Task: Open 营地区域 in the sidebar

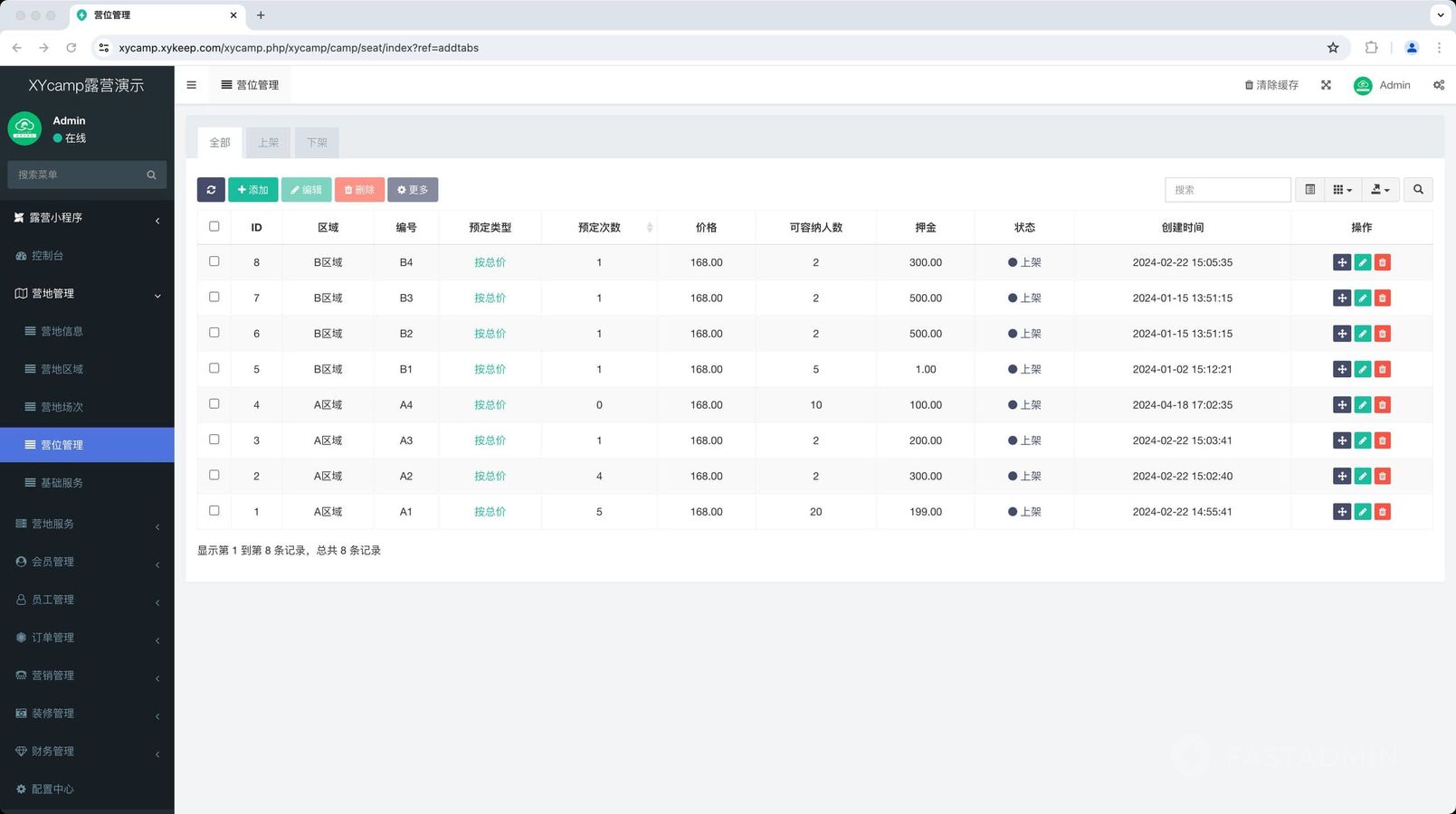Action: pos(62,369)
